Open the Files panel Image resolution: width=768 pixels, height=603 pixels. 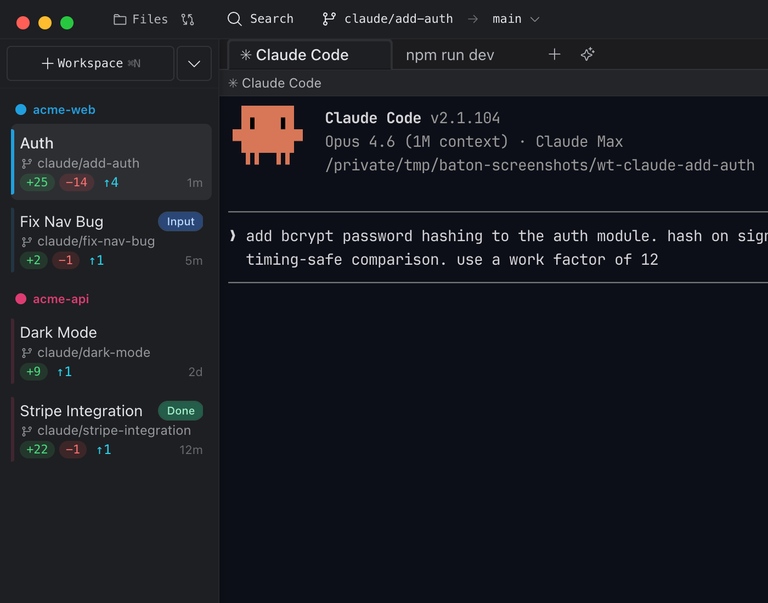[x=141, y=19]
